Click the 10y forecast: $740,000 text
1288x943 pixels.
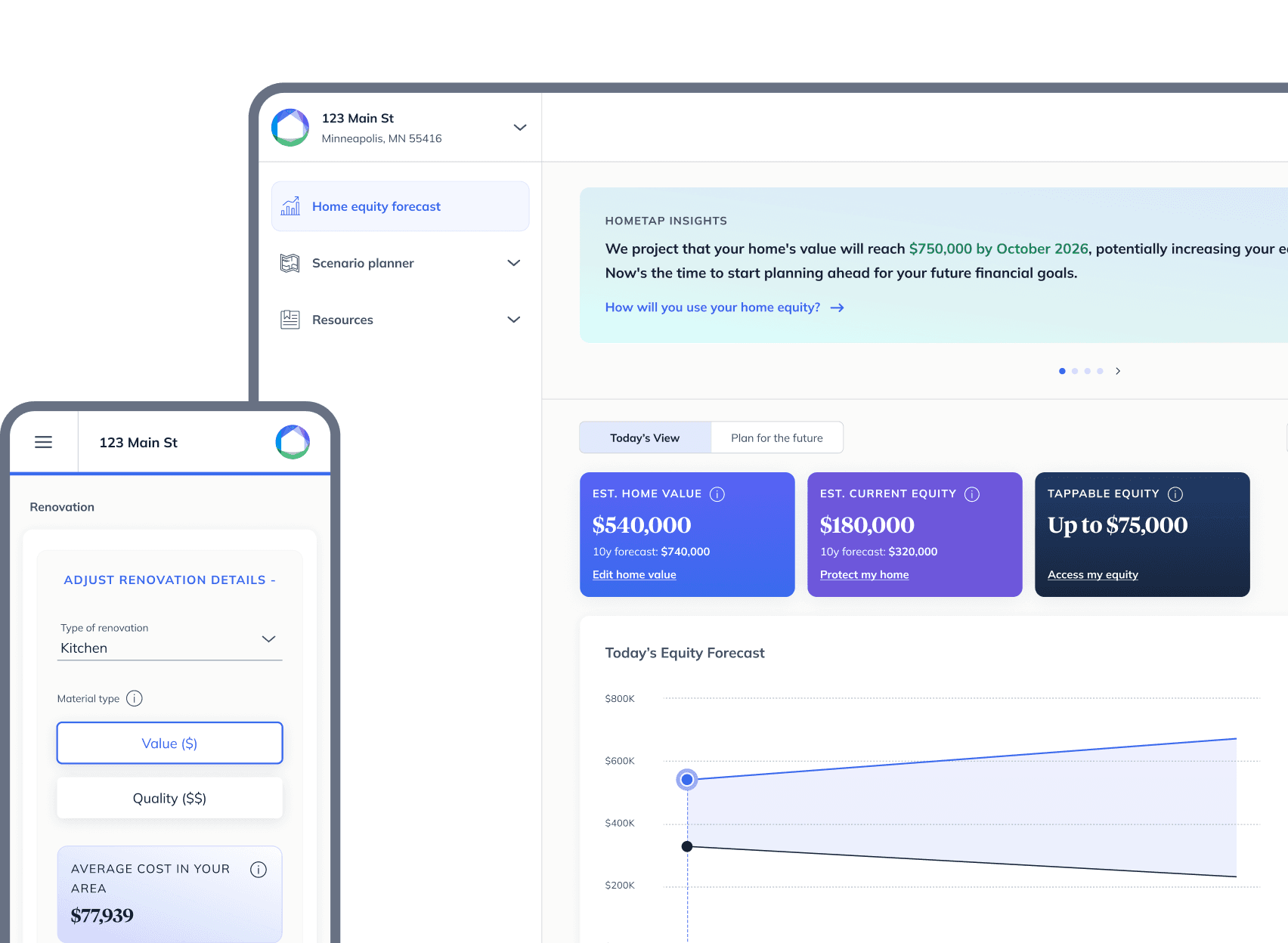[652, 552]
